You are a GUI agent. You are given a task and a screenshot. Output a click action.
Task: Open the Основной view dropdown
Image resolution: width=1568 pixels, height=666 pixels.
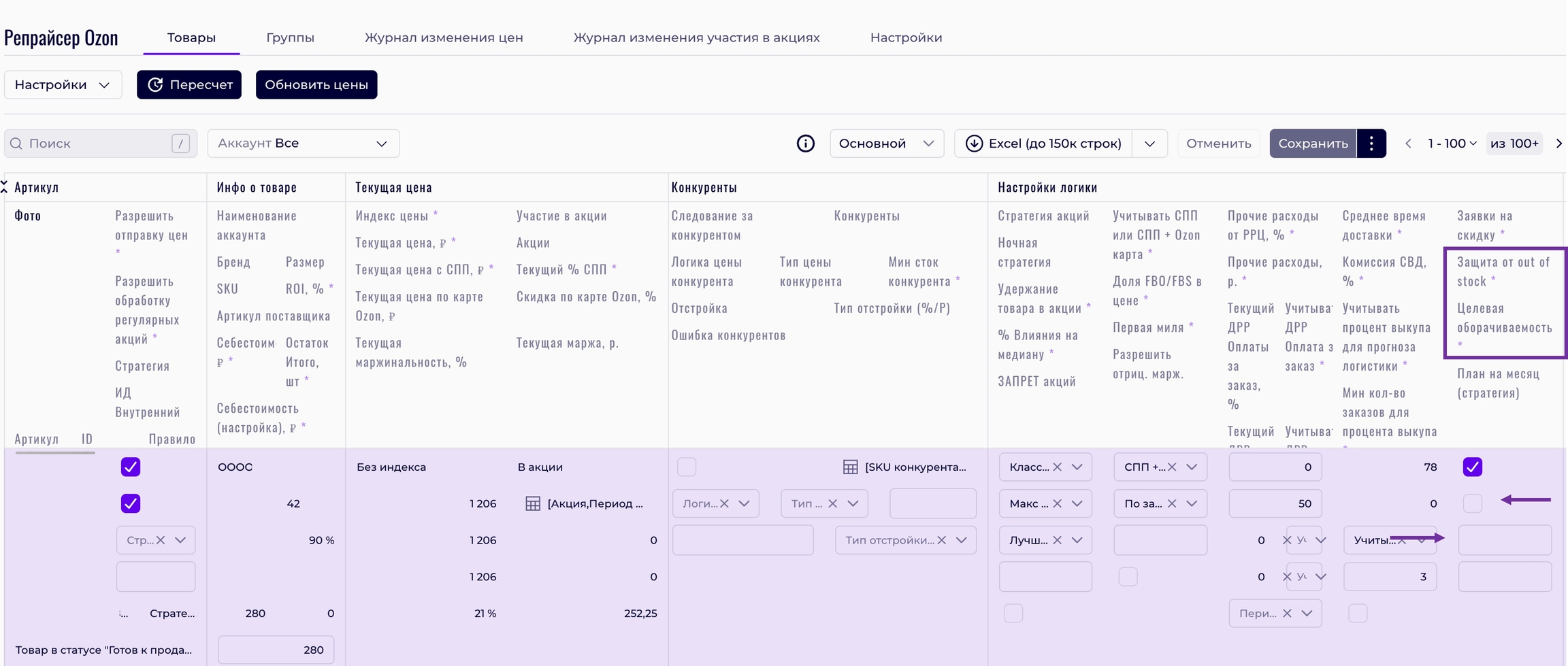(x=886, y=144)
